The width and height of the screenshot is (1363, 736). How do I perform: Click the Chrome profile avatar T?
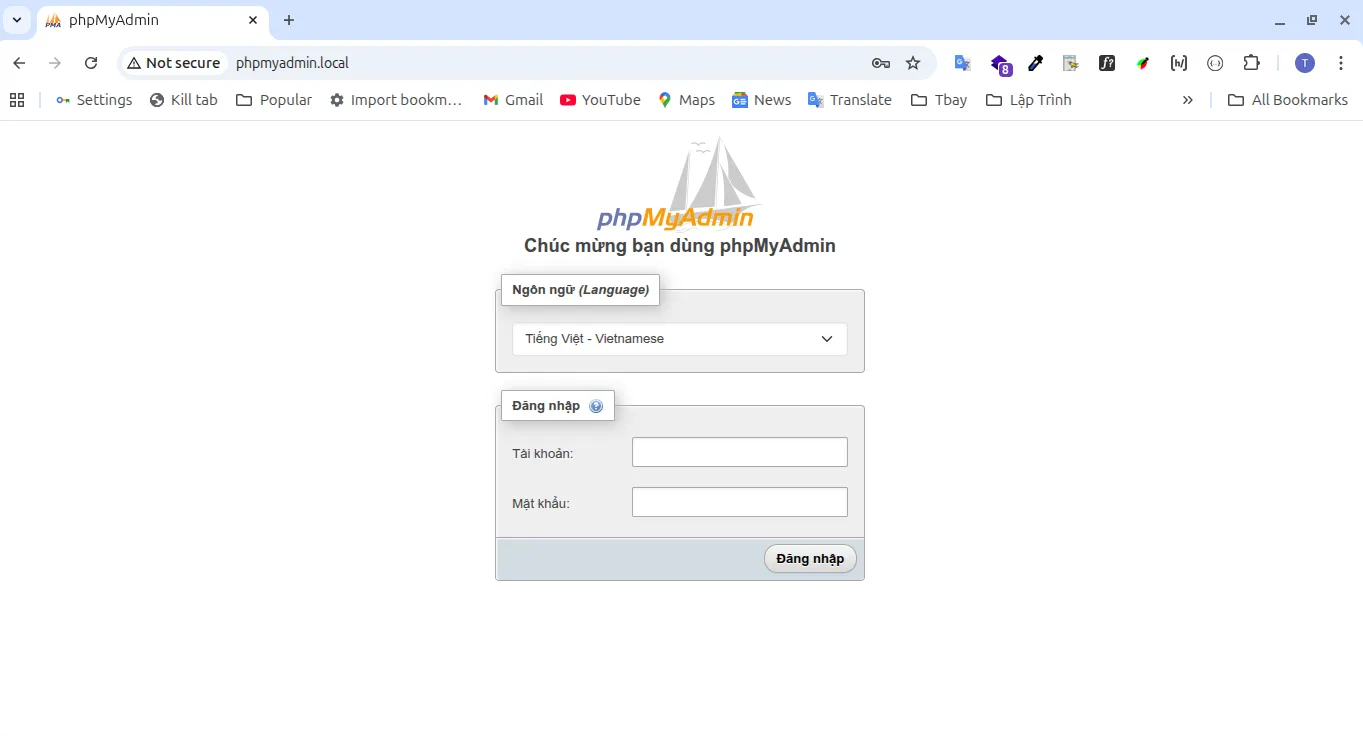click(1304, 62)
